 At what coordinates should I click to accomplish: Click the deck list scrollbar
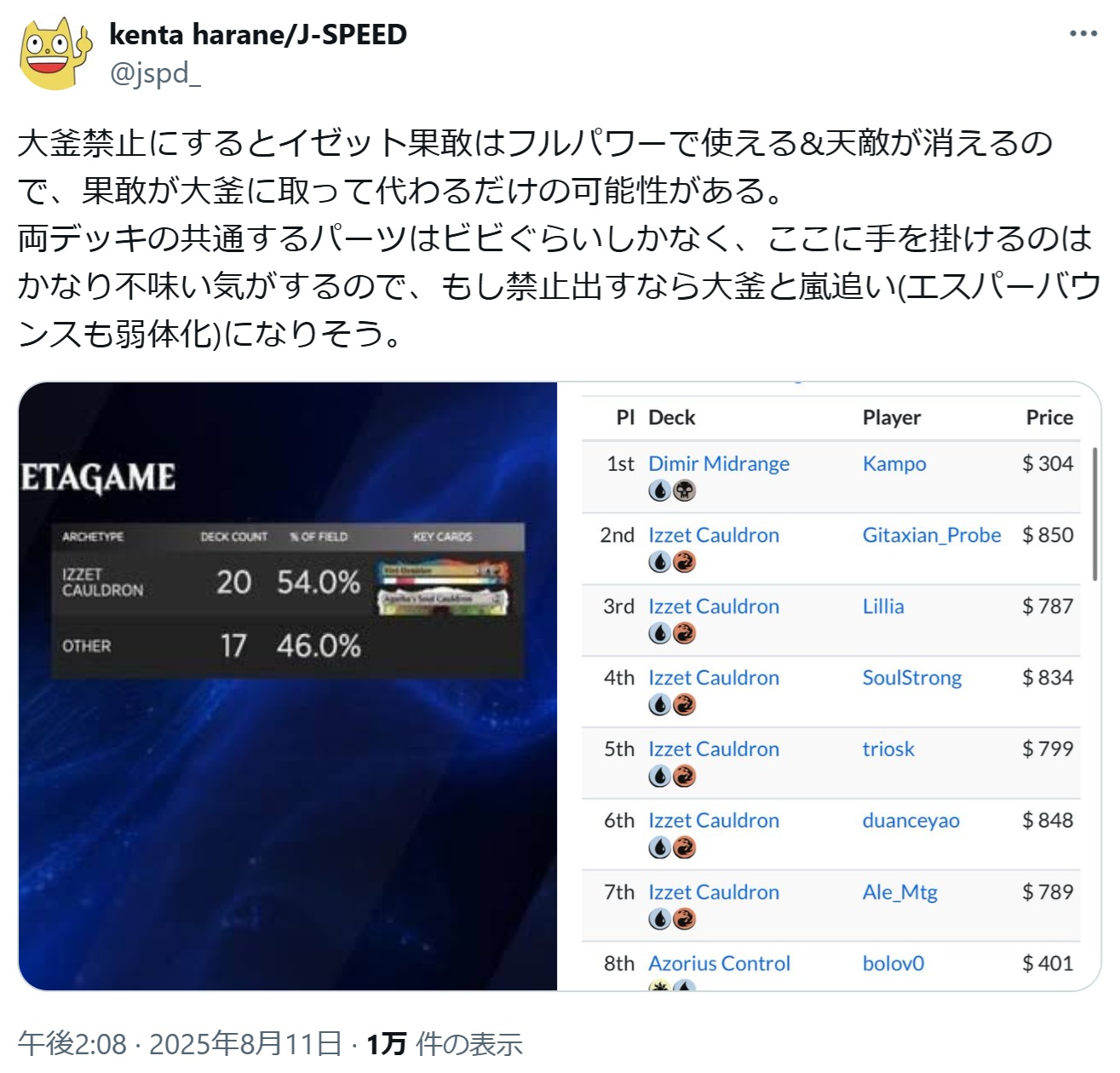point(1094,514)
